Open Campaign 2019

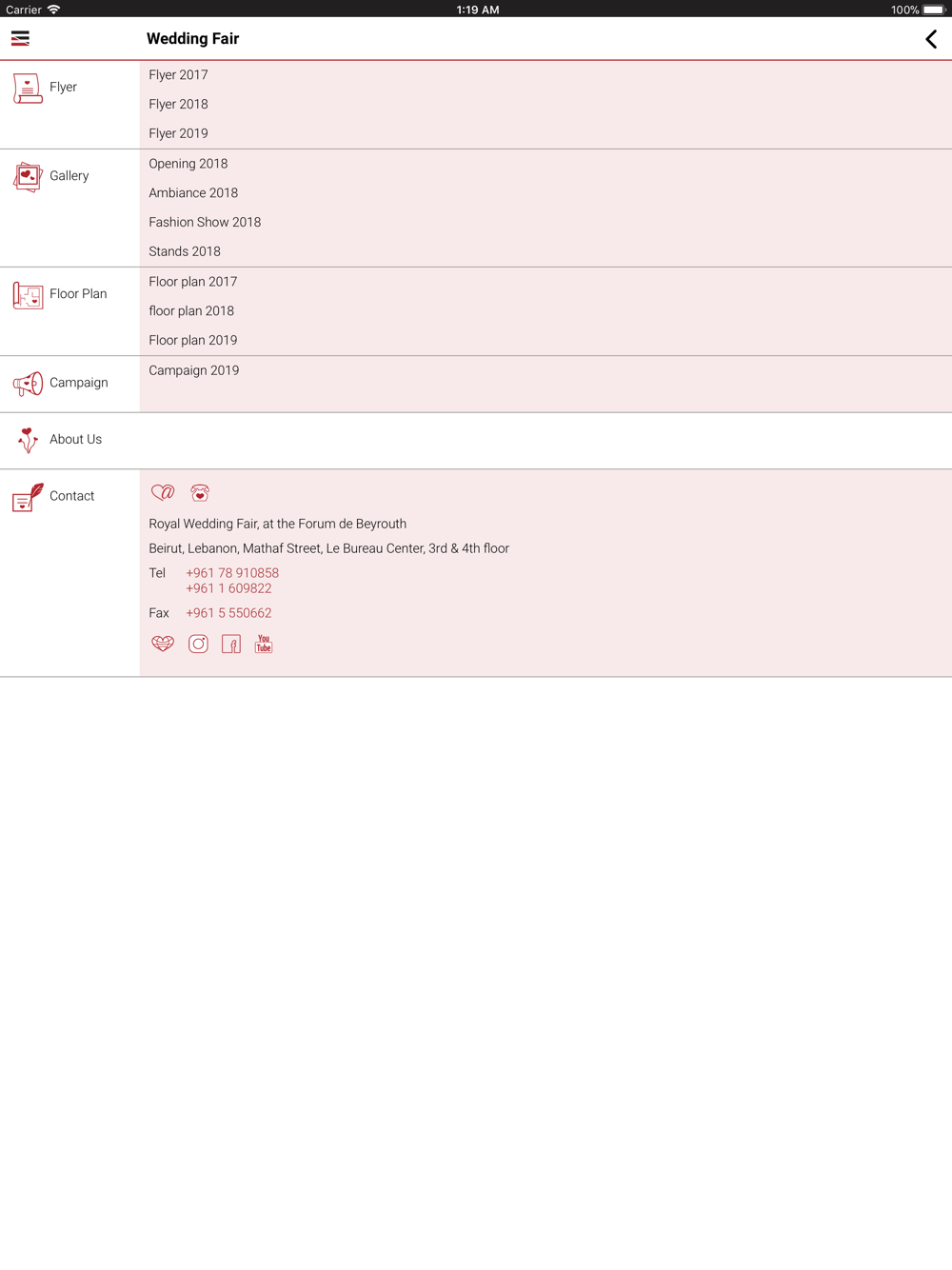click(194, 370)
